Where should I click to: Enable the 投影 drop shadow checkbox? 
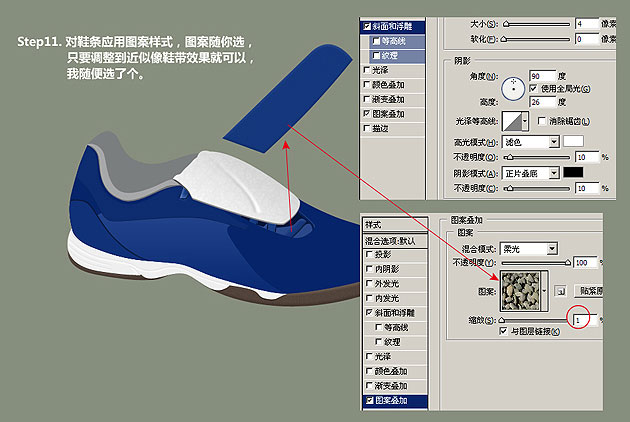(365, 254)
